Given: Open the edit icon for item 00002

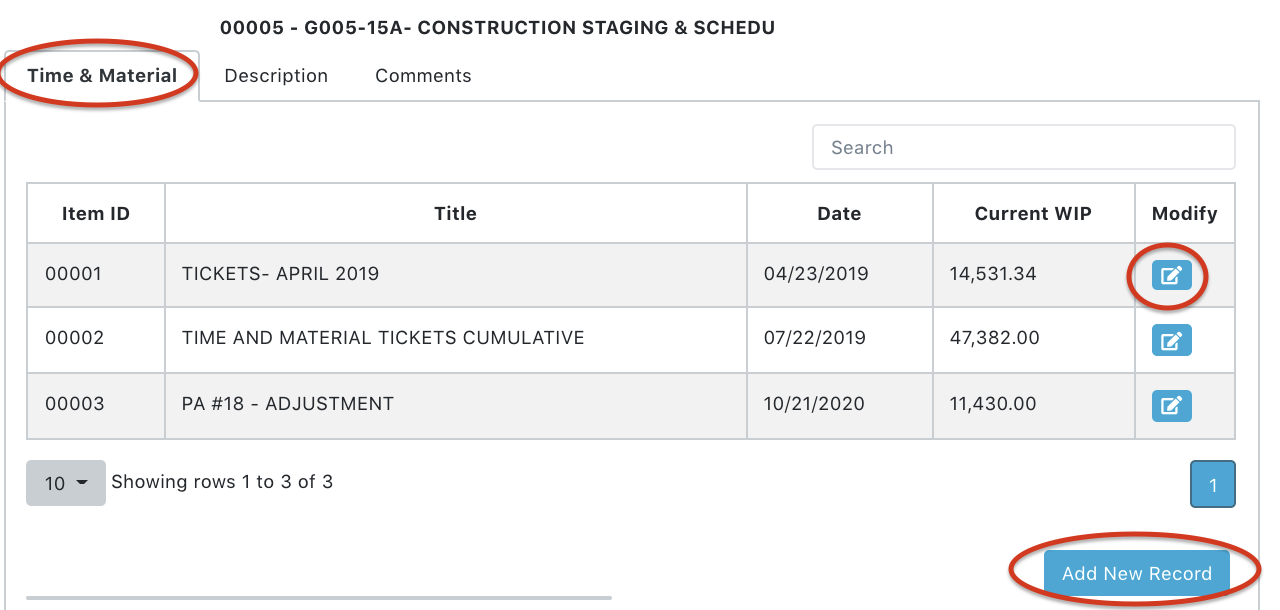Looking at the screenshot, I should click(x=1171, y=341).
